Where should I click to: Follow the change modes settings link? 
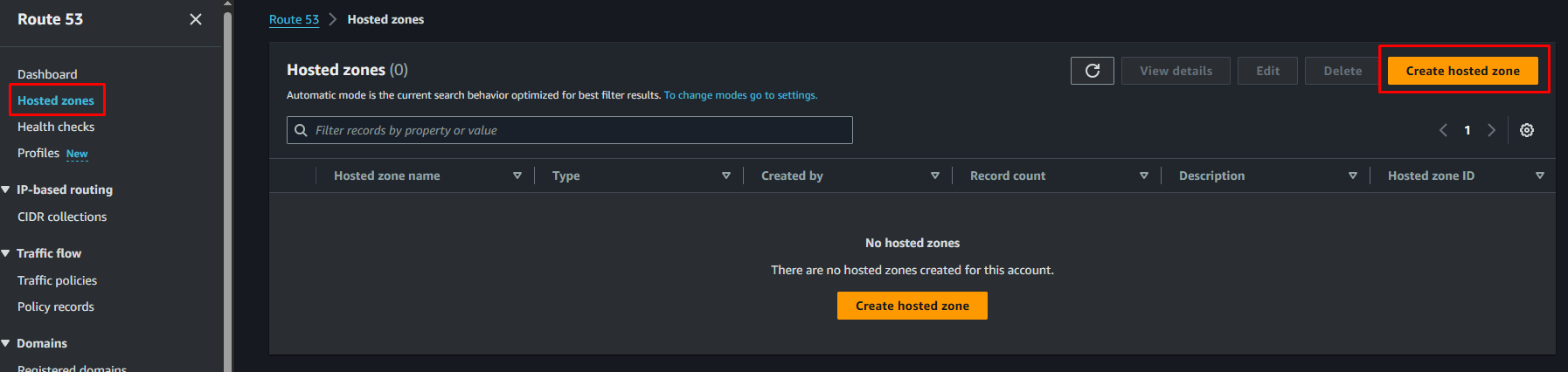coord(740,95)
